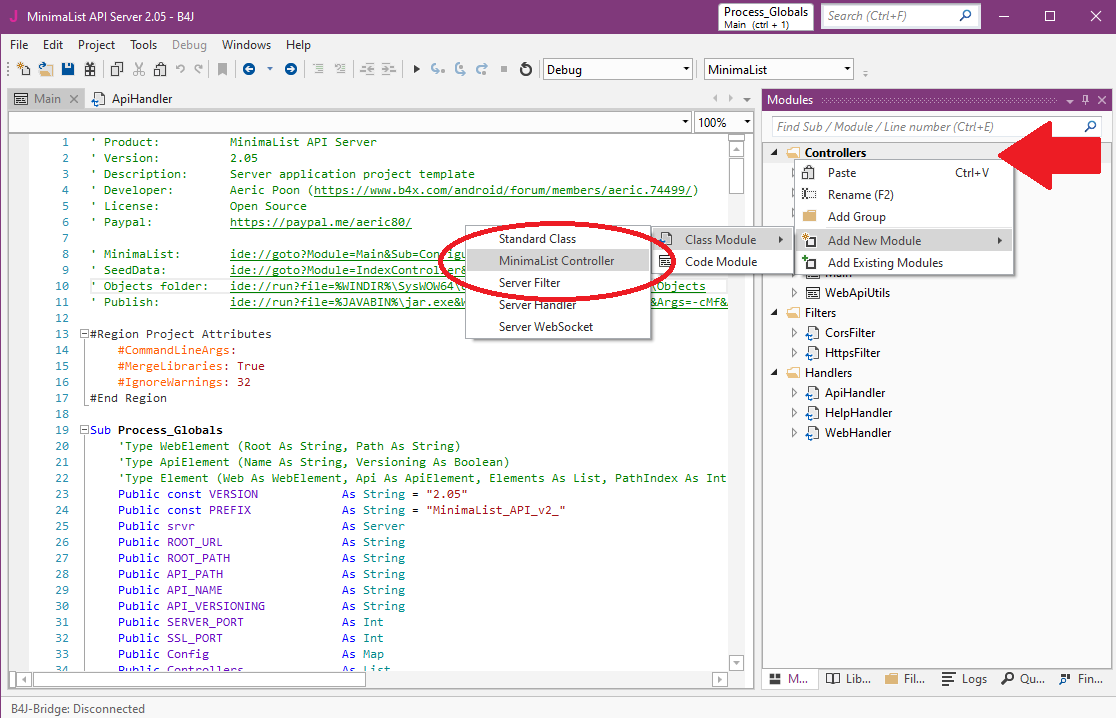This screenshot has width=1116, height=718.
Task: Open the 100% zoom level dropdown
Action: pos(746,122)
